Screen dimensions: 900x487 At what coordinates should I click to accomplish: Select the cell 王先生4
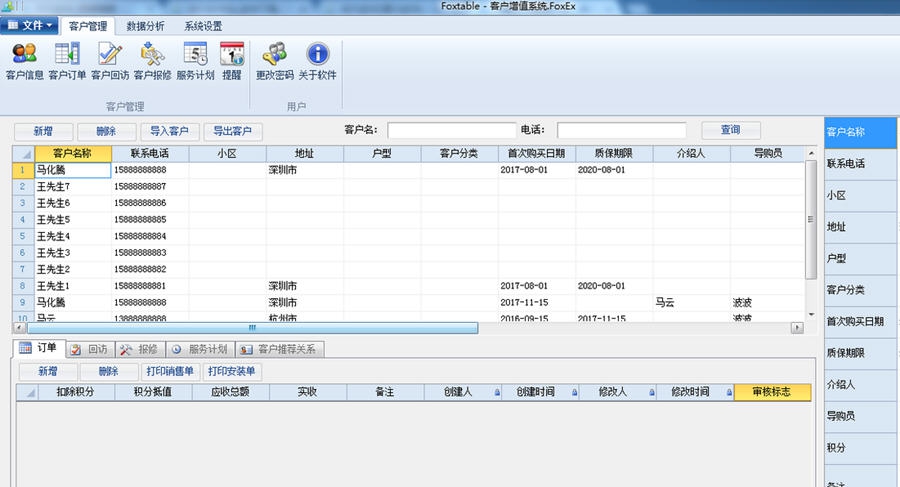pos(73,236)
